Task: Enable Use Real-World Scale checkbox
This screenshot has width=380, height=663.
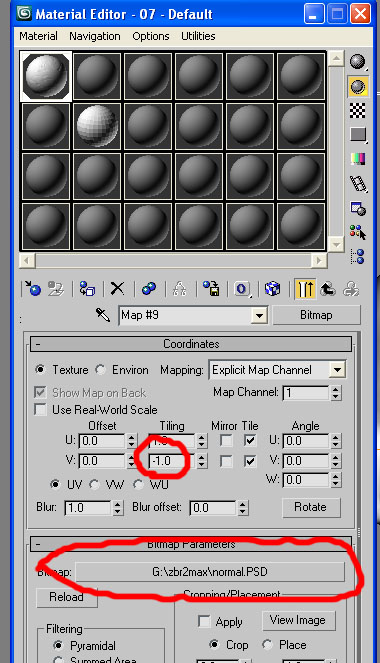Action: [x=40, y=410]
